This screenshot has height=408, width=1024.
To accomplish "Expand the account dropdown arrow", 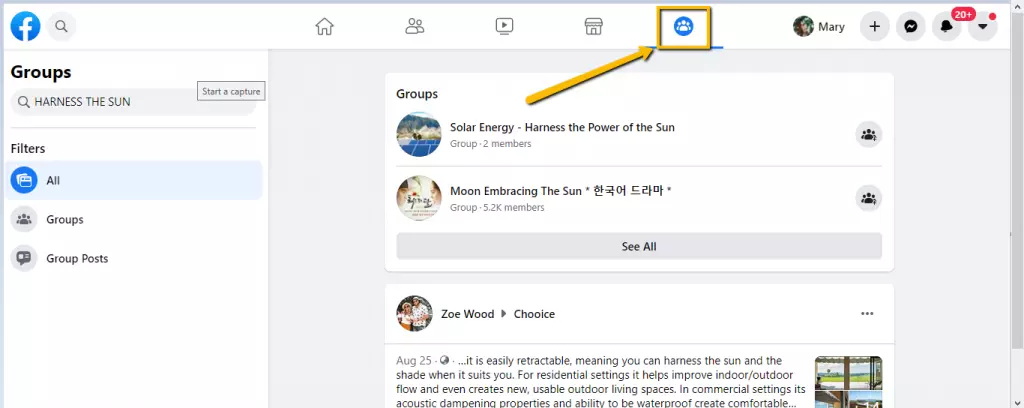I will (982, 27).
